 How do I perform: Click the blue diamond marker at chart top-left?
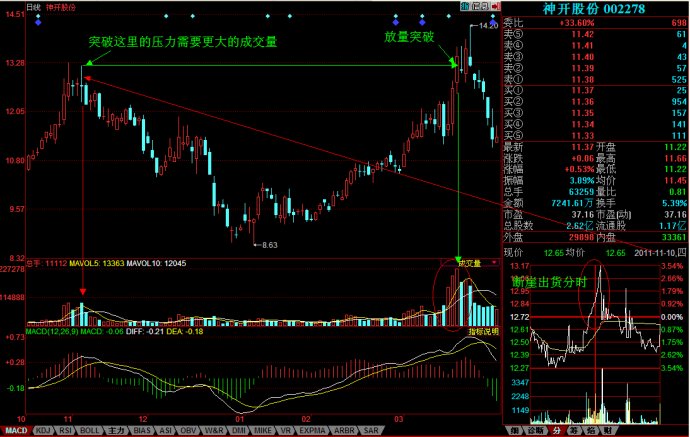point(38,20)
